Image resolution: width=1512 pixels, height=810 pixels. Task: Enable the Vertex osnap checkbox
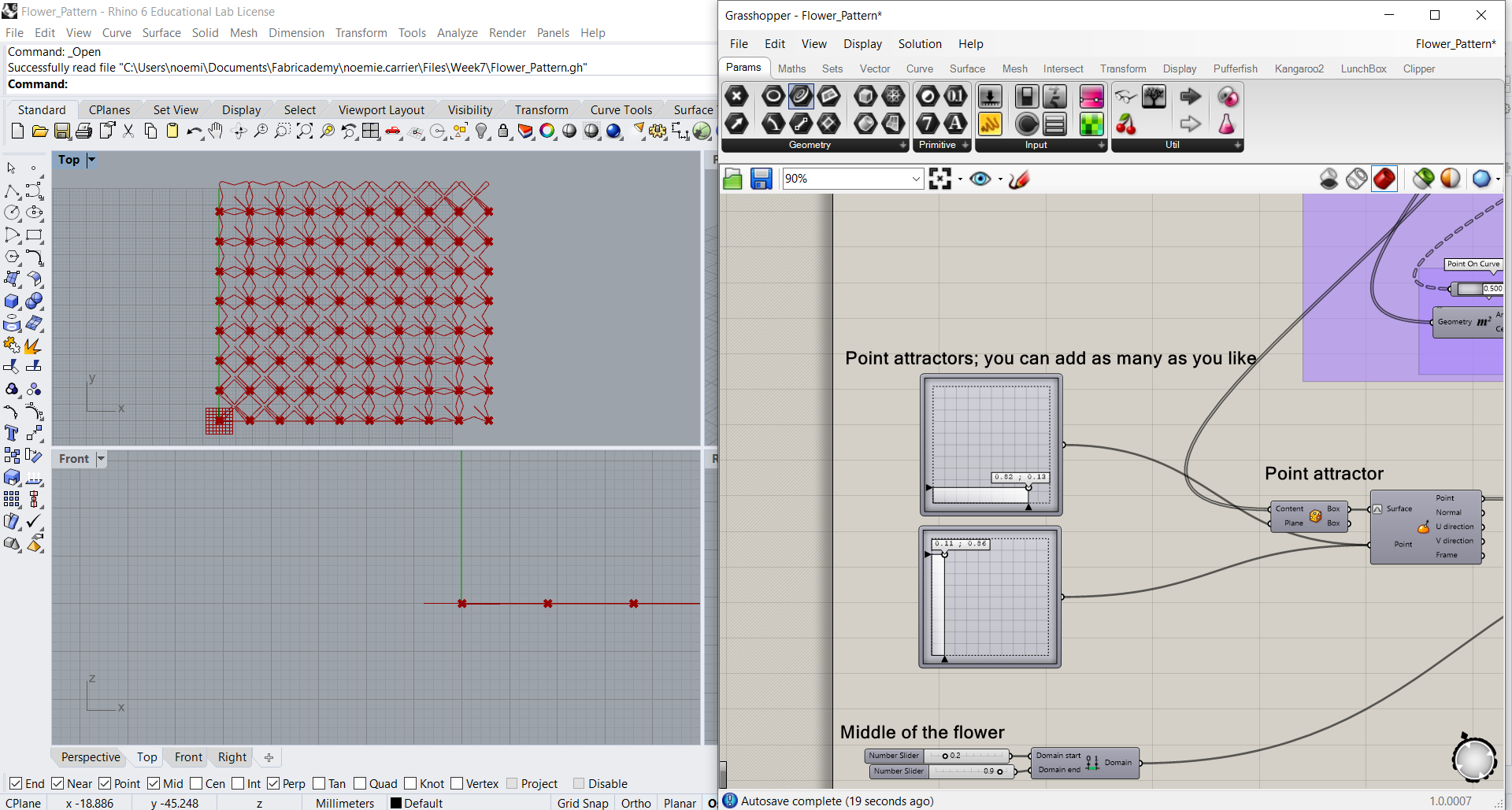(x=457, y=783)
